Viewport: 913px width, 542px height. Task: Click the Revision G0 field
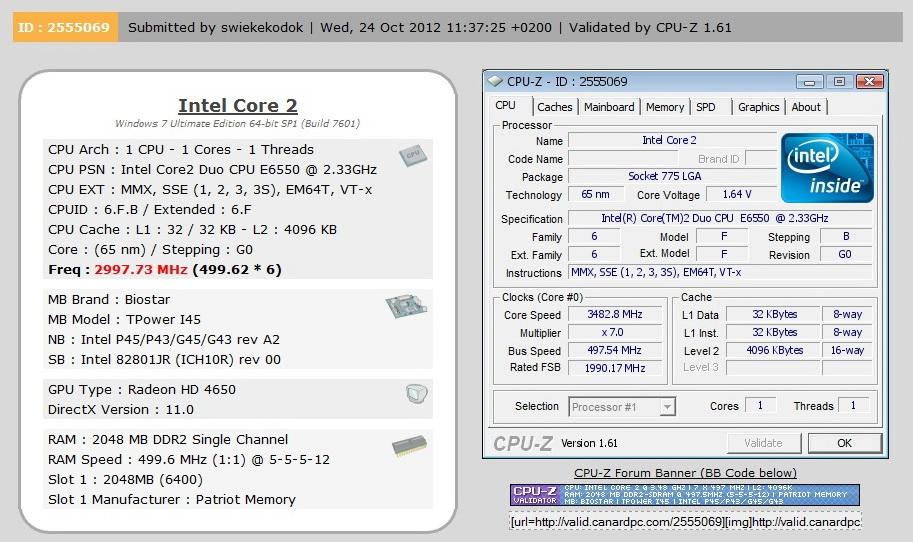click(845, 254)
